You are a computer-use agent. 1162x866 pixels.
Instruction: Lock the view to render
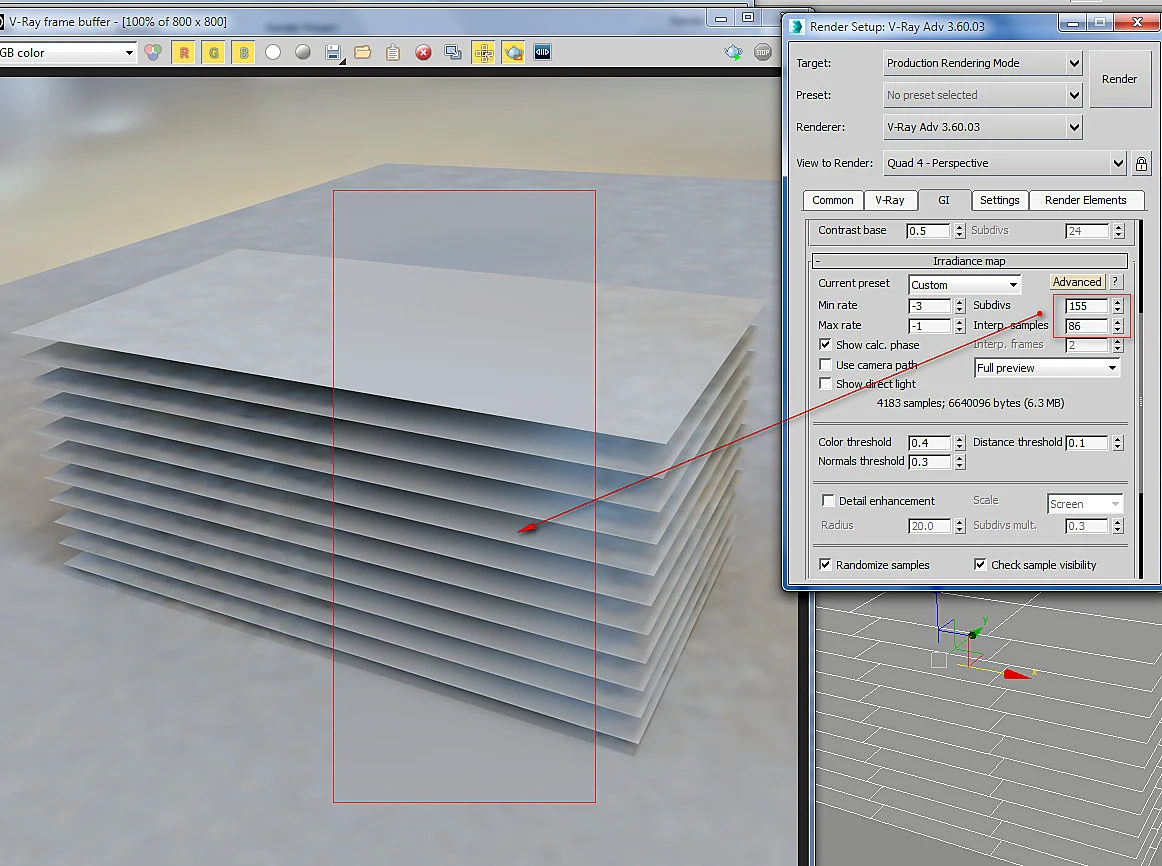tap(1141, 163)
